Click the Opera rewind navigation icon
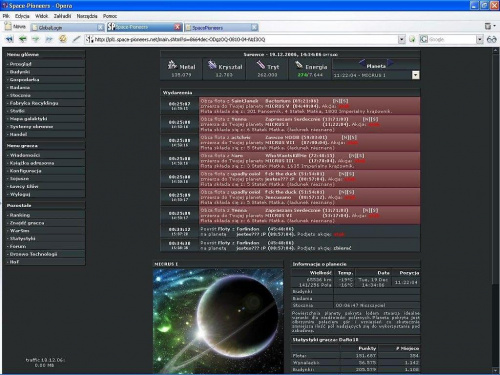This screenshot has width=500, height=375. click(9, 39)
